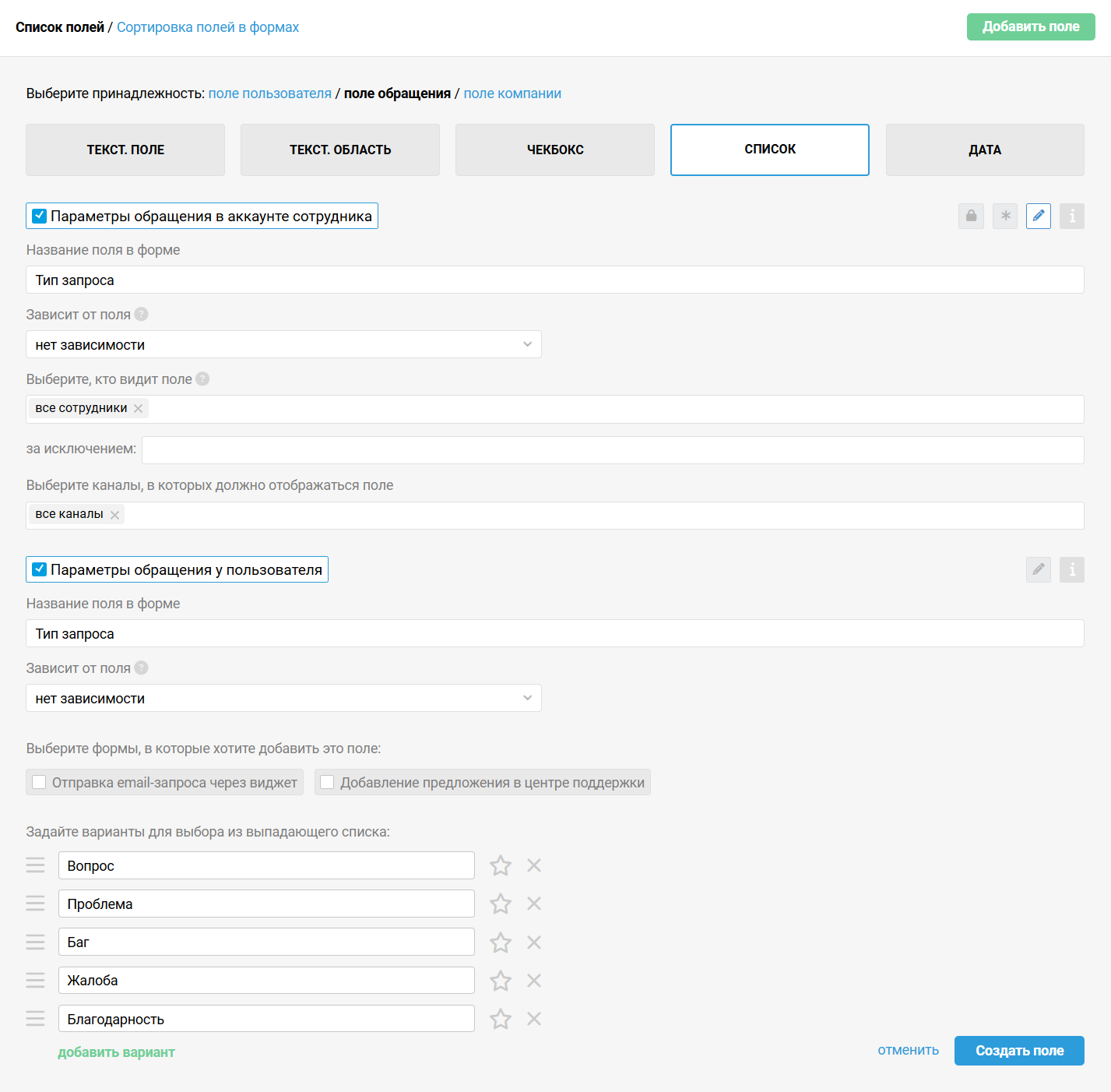Click the 'добавить вариант' link

(116, 1052)
